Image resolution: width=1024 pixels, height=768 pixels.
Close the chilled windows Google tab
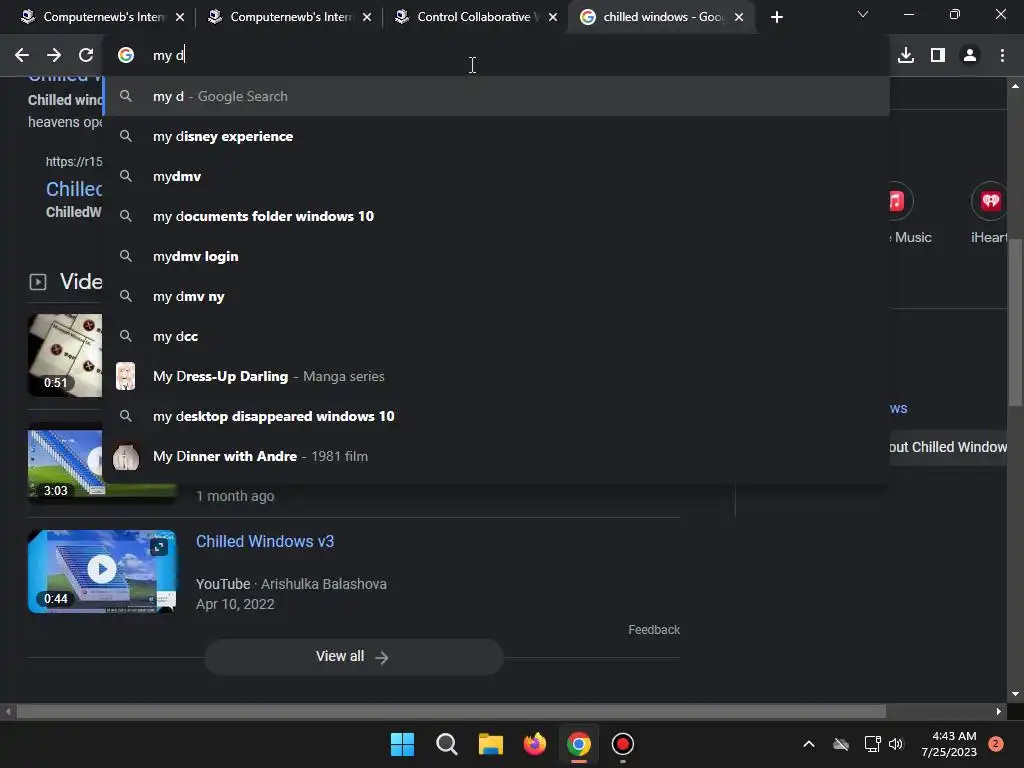tap(739, 18)
